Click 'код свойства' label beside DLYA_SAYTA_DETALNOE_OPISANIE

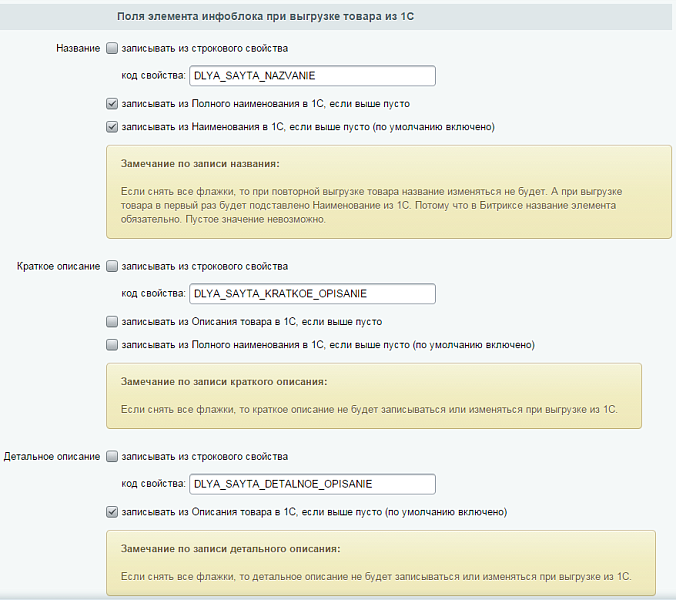tap(153, 484)
